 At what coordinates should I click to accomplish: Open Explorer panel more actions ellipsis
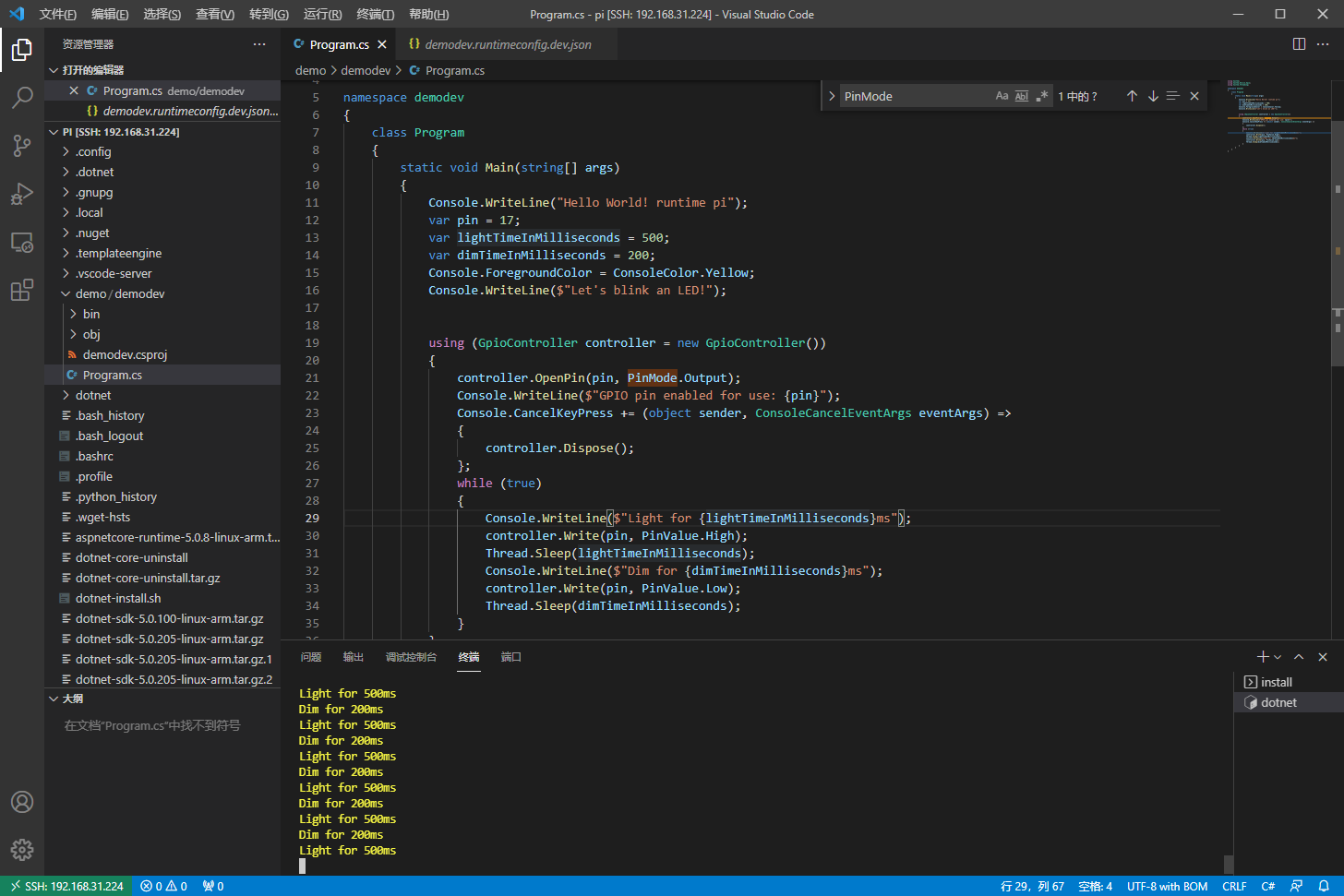click(259, 43)
